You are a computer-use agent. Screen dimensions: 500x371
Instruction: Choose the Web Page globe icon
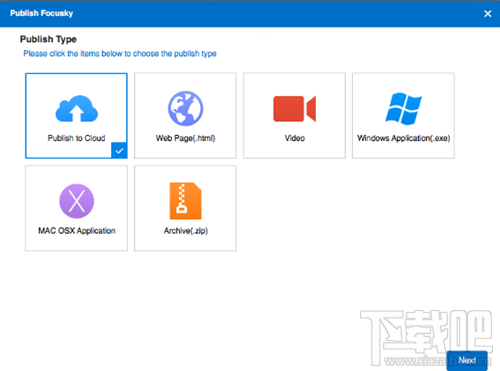click(185, 109)
